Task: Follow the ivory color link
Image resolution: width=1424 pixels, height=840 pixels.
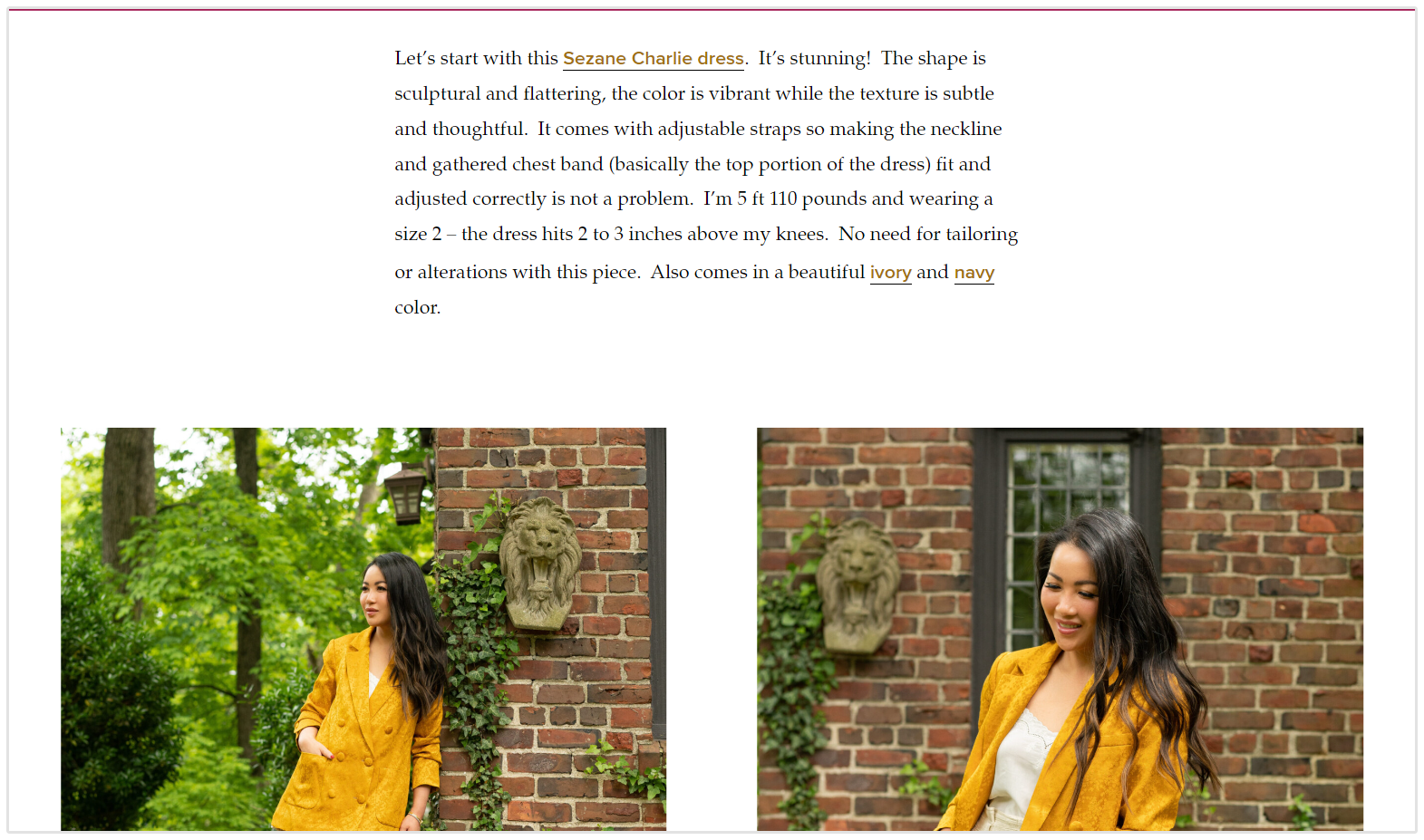Action: click(890, 273)
